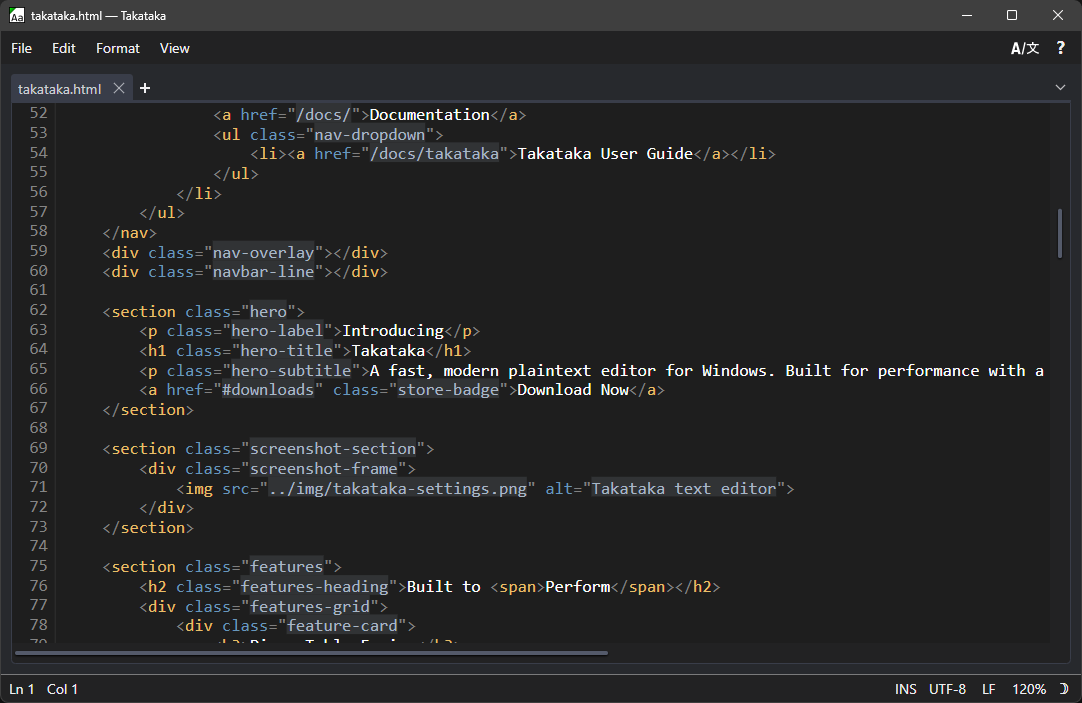Click the Ln 1 Col 1 position indicator

tap(44, 689)
